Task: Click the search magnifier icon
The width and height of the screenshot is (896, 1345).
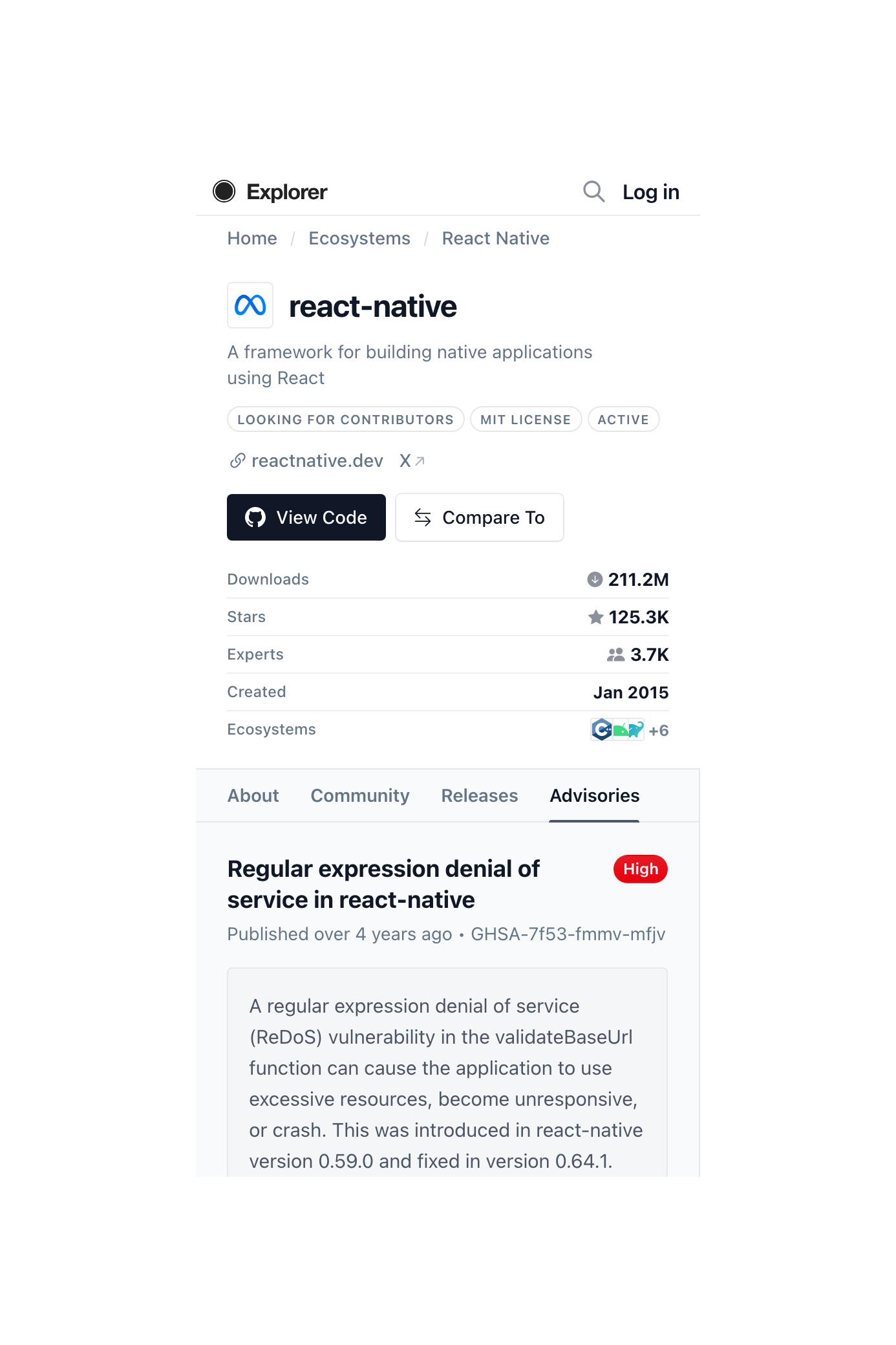Action: pyautogui.click(x=593, y=191)
